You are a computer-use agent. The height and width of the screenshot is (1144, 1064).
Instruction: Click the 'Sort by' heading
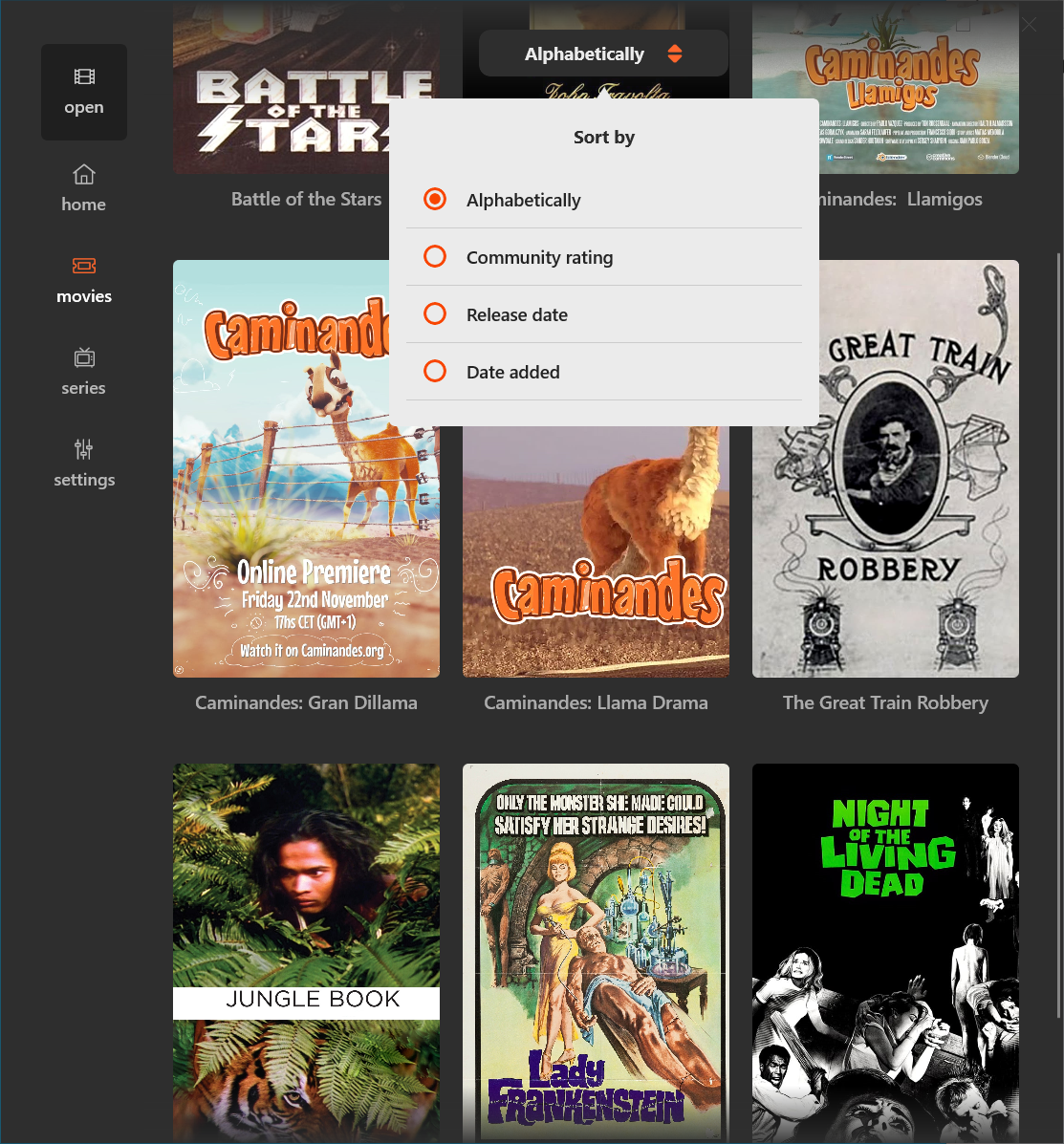point(603,138)
